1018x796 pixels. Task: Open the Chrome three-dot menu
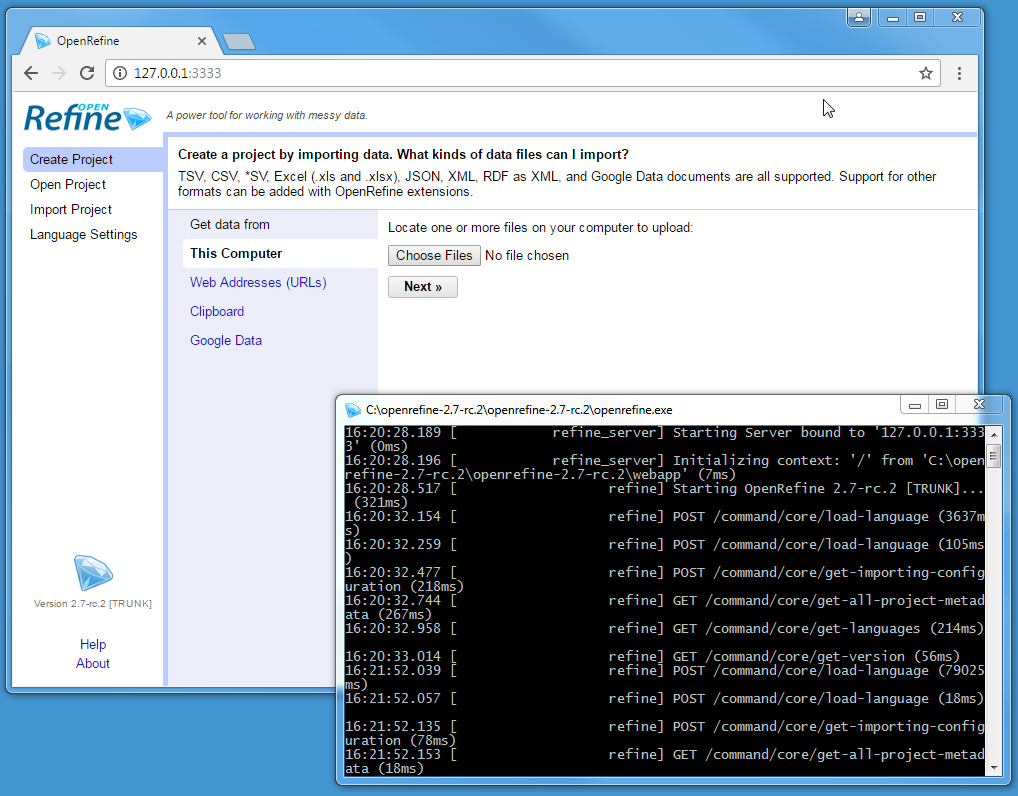click(x=959, y=74)
